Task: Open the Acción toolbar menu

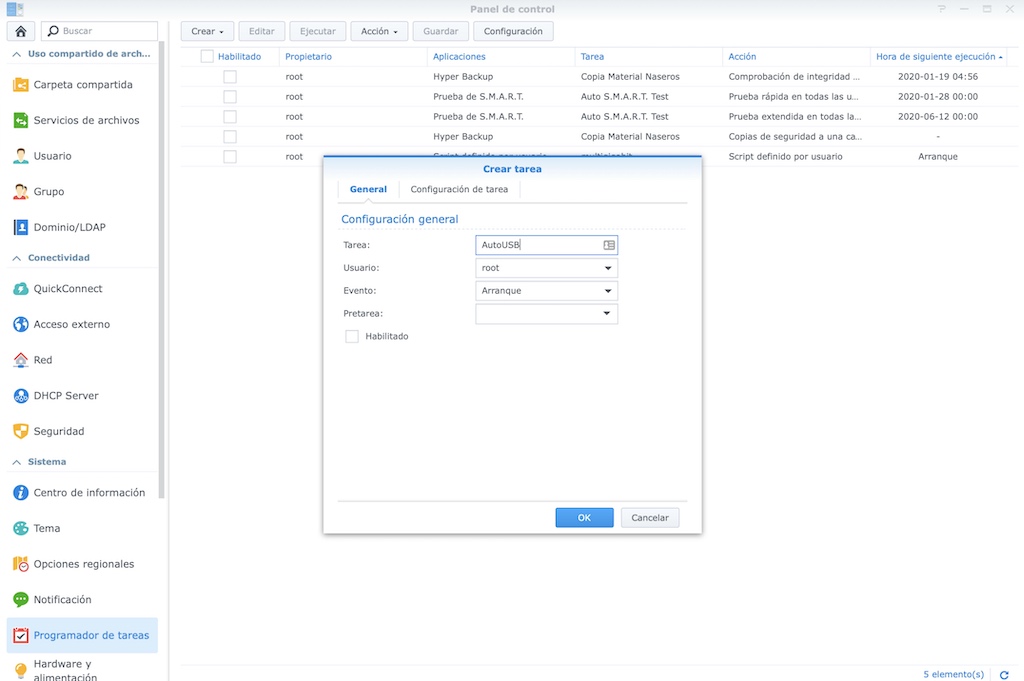Action: click(378, 31)
